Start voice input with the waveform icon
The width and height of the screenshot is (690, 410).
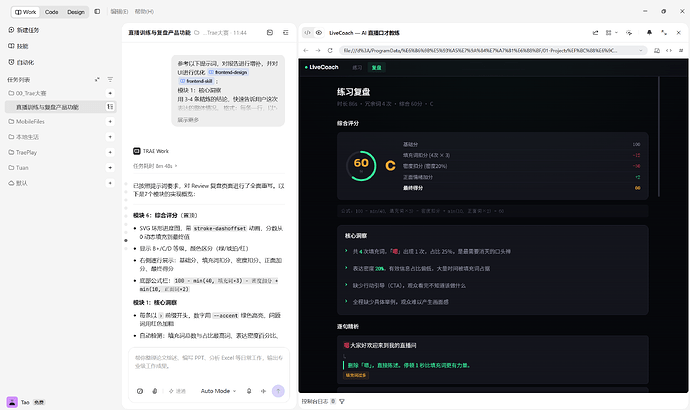(263, 391)
